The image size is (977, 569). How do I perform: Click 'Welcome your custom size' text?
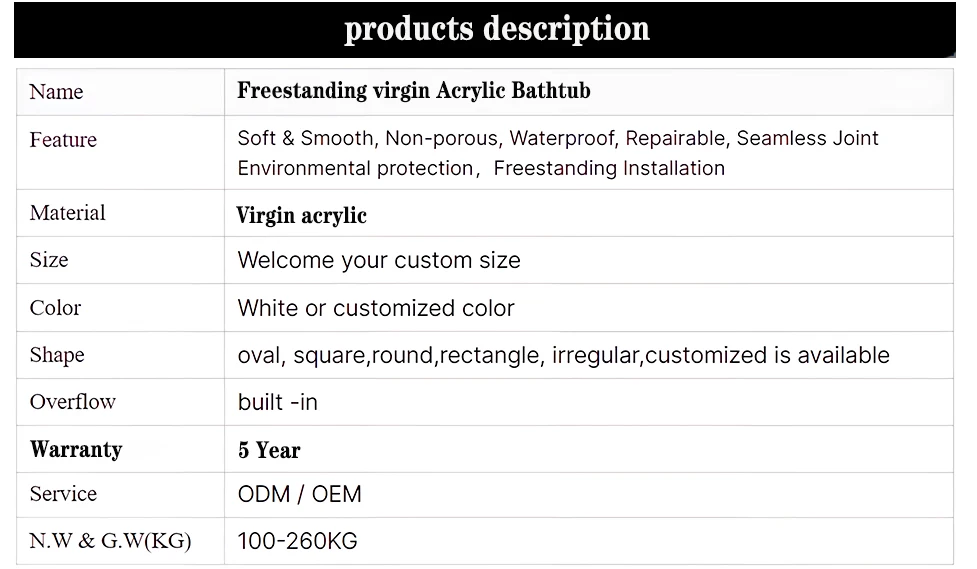(379, 260)
